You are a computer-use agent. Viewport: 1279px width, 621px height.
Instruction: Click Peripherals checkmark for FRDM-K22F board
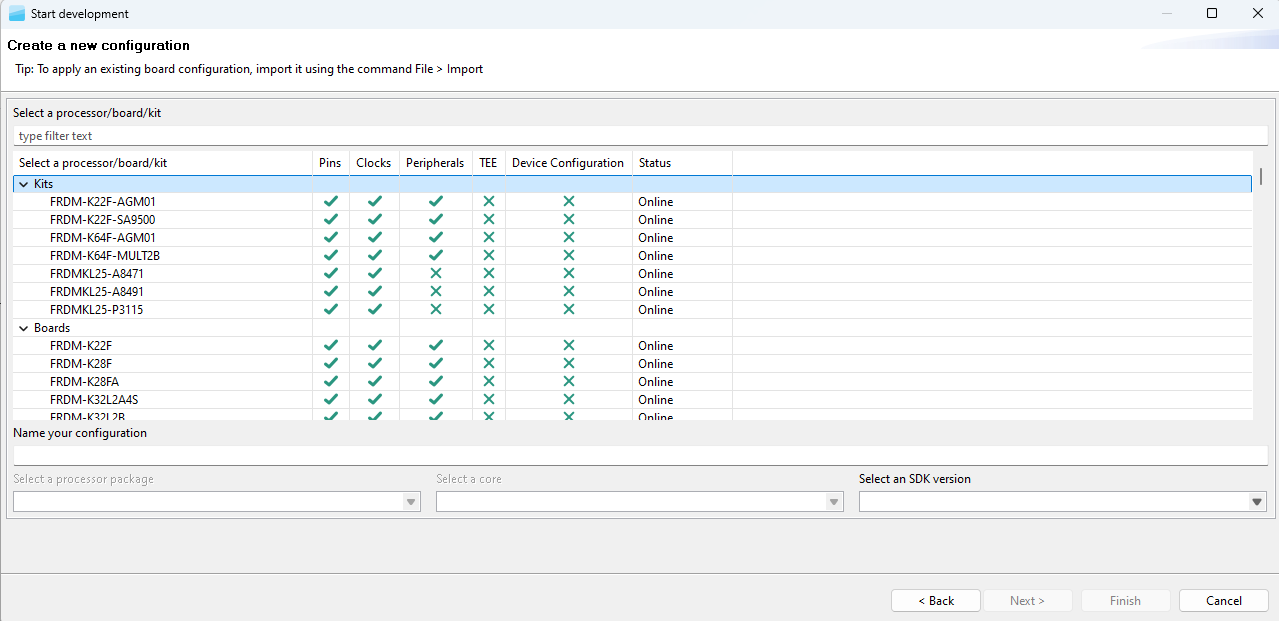(436, 345)
